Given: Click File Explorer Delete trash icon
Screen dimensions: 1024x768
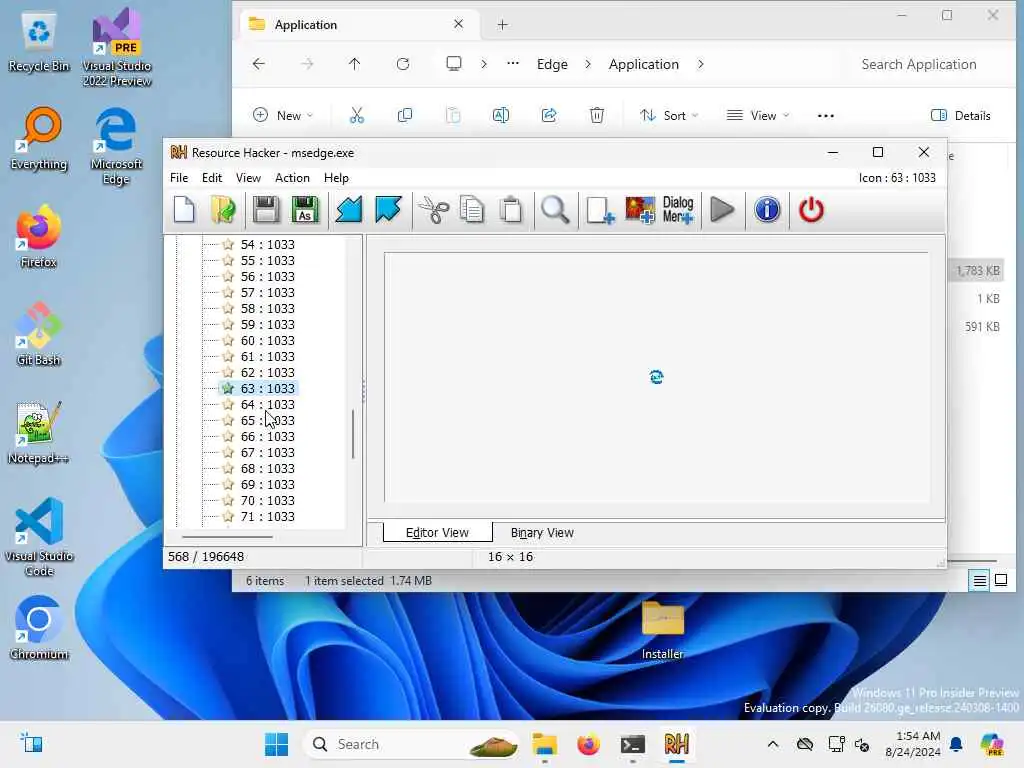Looking at the screenshot, I should pos(597,116).
